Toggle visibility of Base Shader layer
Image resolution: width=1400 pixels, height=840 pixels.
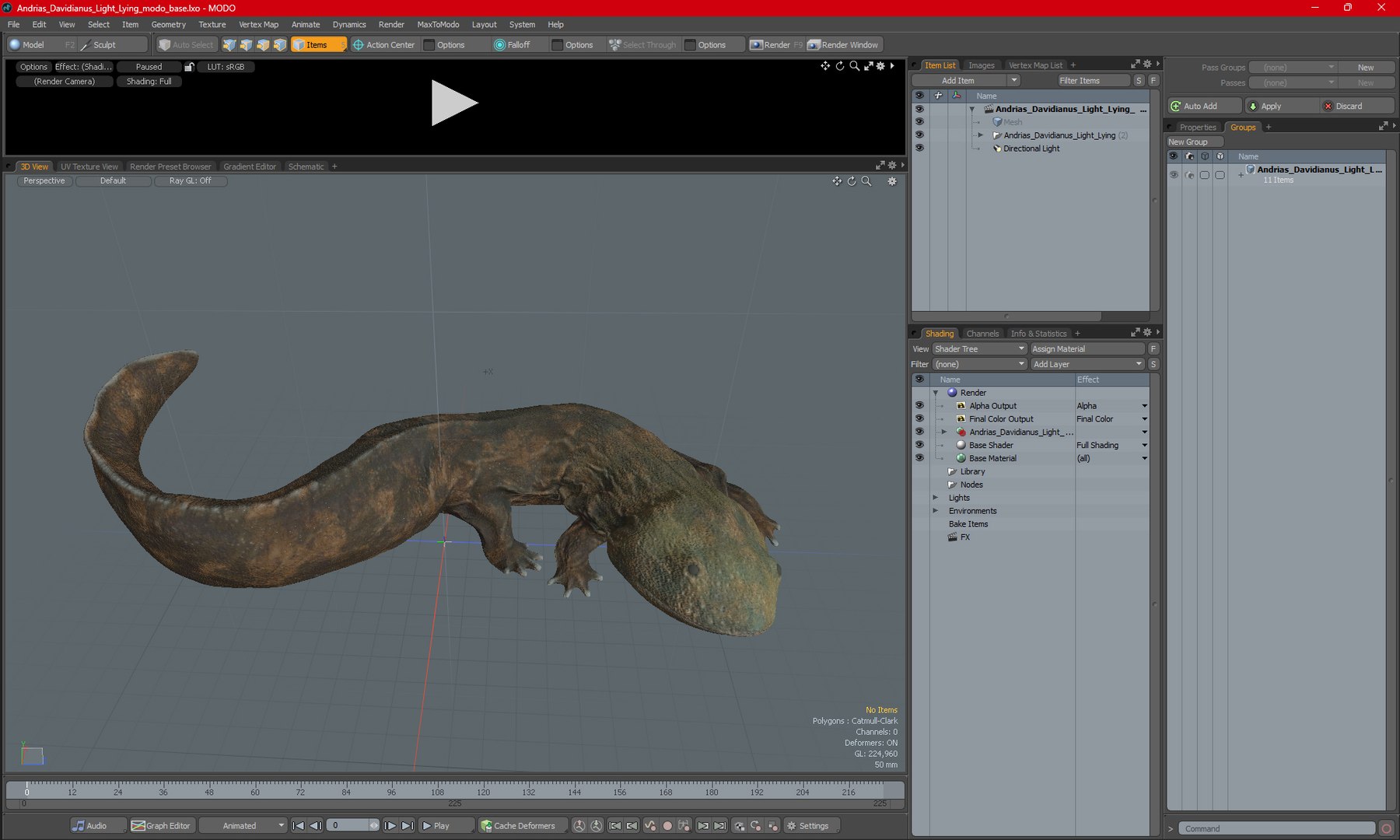[x=919, y=445]
